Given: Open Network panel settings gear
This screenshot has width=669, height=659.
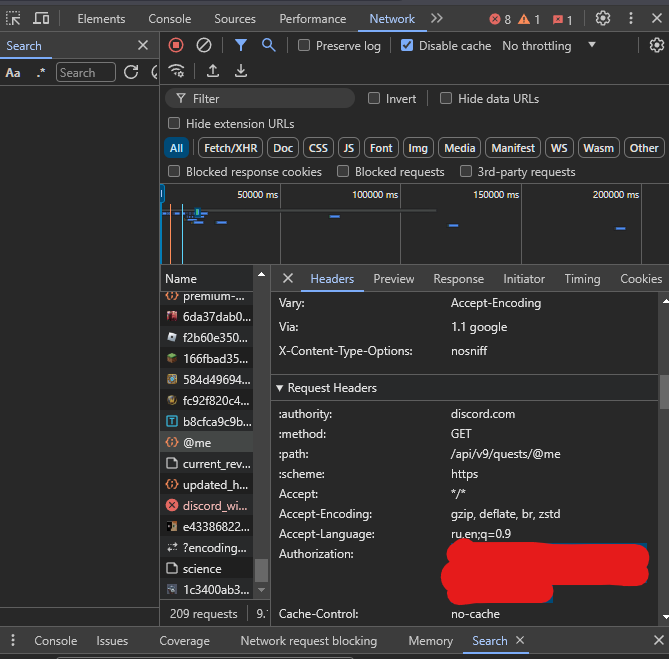Looking at the screenshot, I should pyautogui.click(x=657, y=45).
